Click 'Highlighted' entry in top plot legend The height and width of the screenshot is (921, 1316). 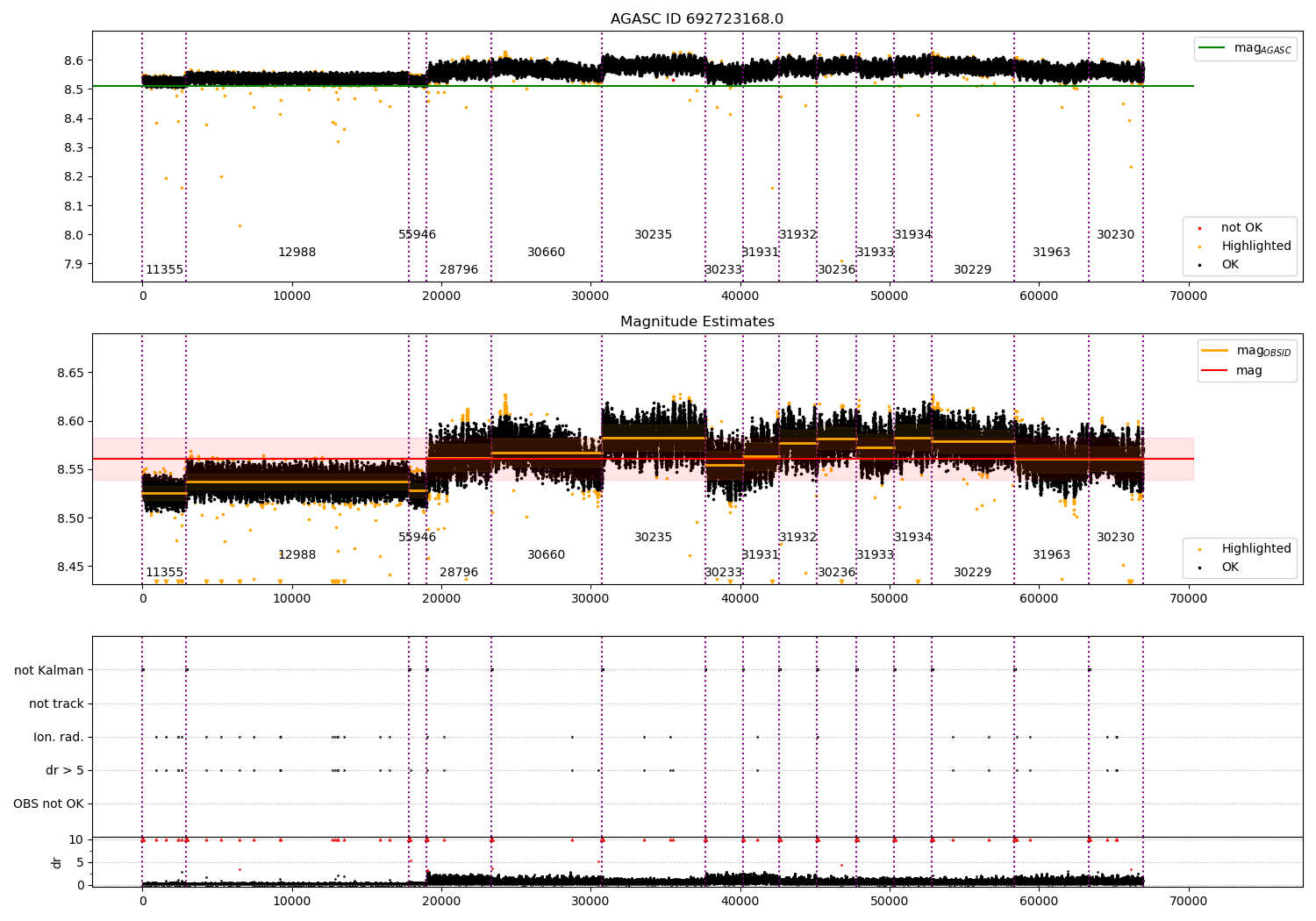point(1256,246)
